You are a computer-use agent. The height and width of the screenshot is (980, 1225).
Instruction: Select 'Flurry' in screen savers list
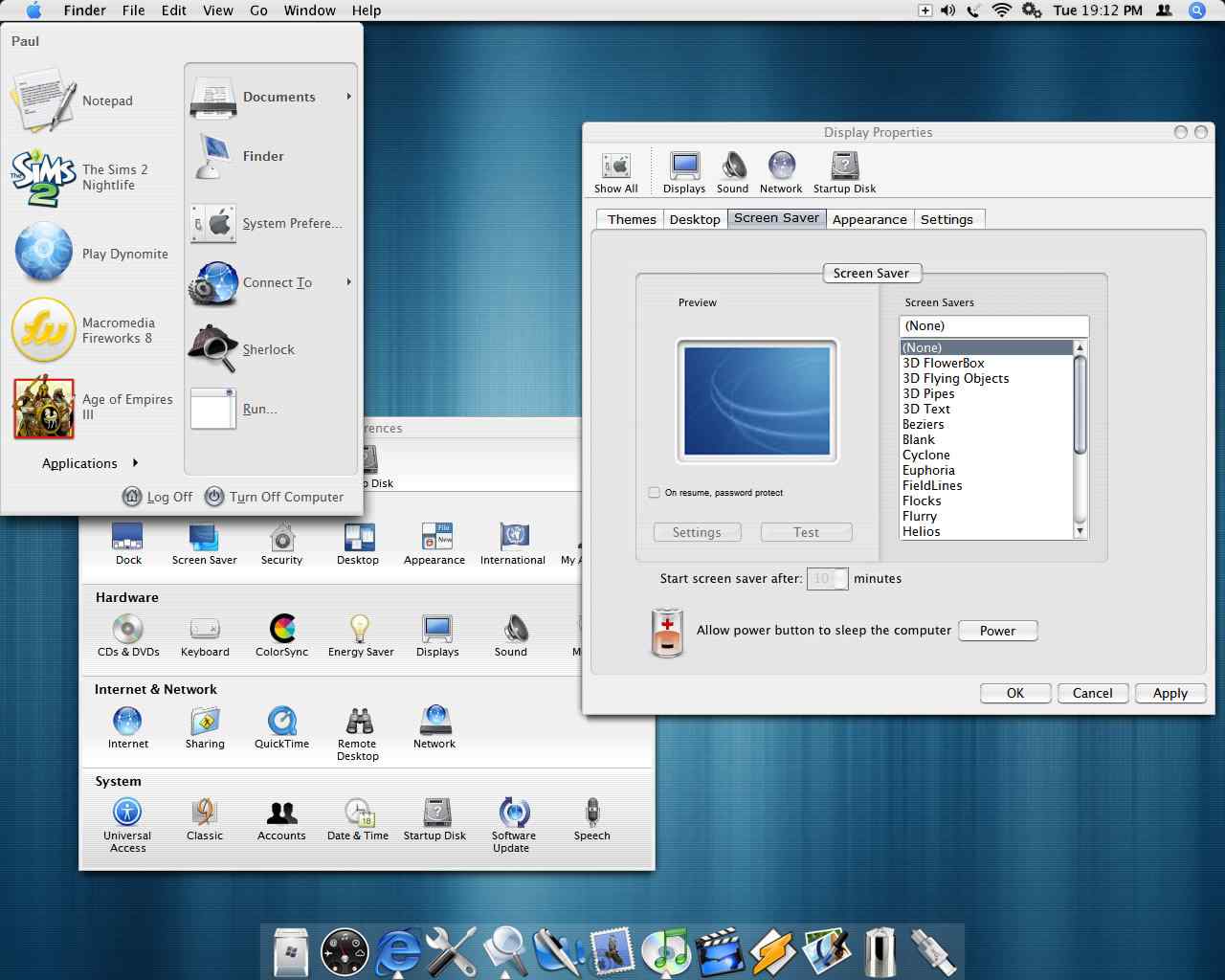tap(987, 516)
